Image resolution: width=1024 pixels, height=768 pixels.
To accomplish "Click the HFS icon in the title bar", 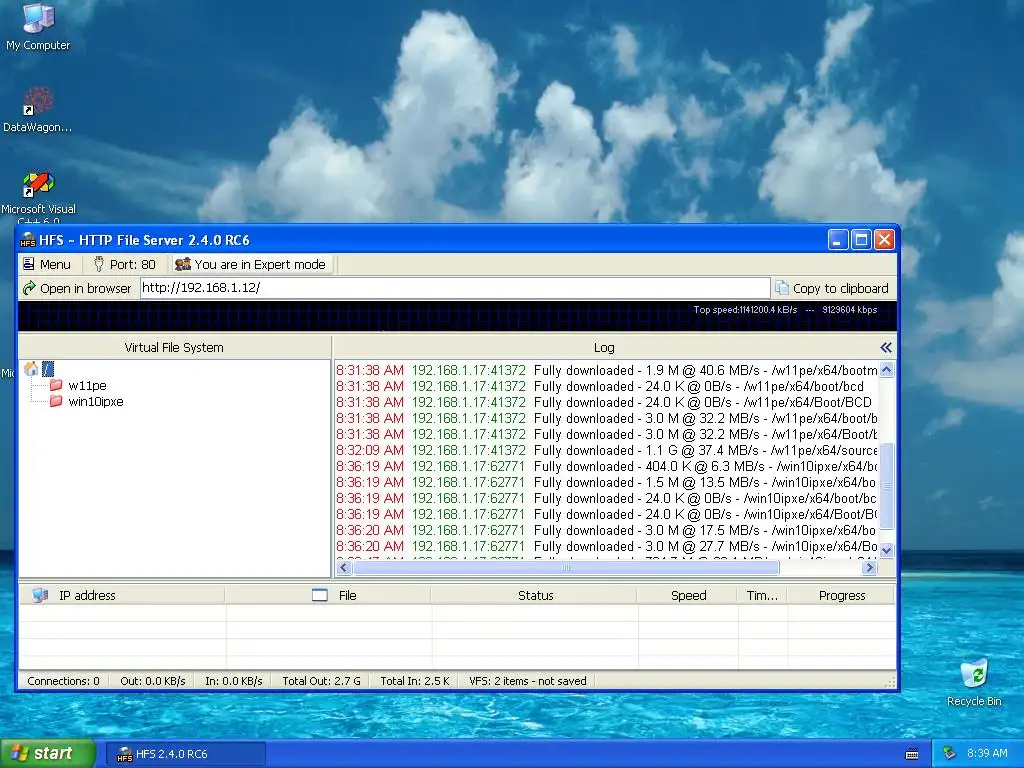I will (x=27, y=240).
